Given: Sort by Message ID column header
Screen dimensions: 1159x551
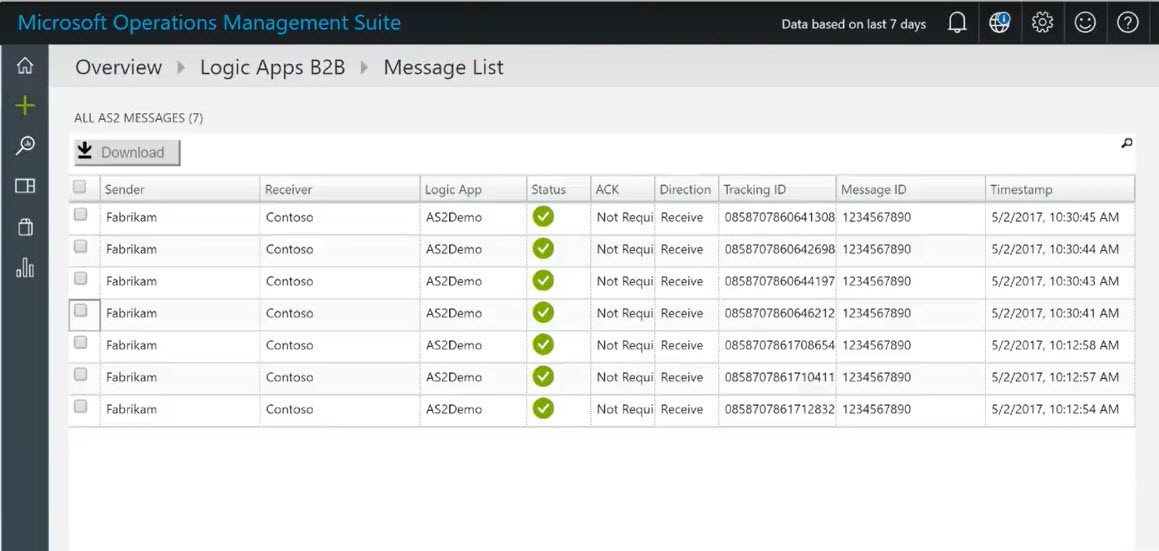Looking at the screenshot, I should point(911,189).
